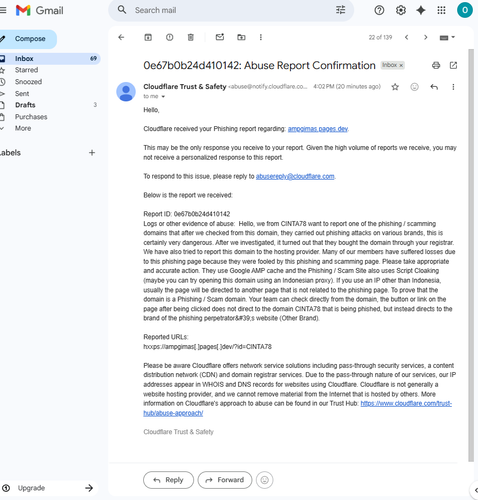The width and height of the screenshot is (478, 500).
Task: Click the Forward button
Action: (x=225, y=480)
